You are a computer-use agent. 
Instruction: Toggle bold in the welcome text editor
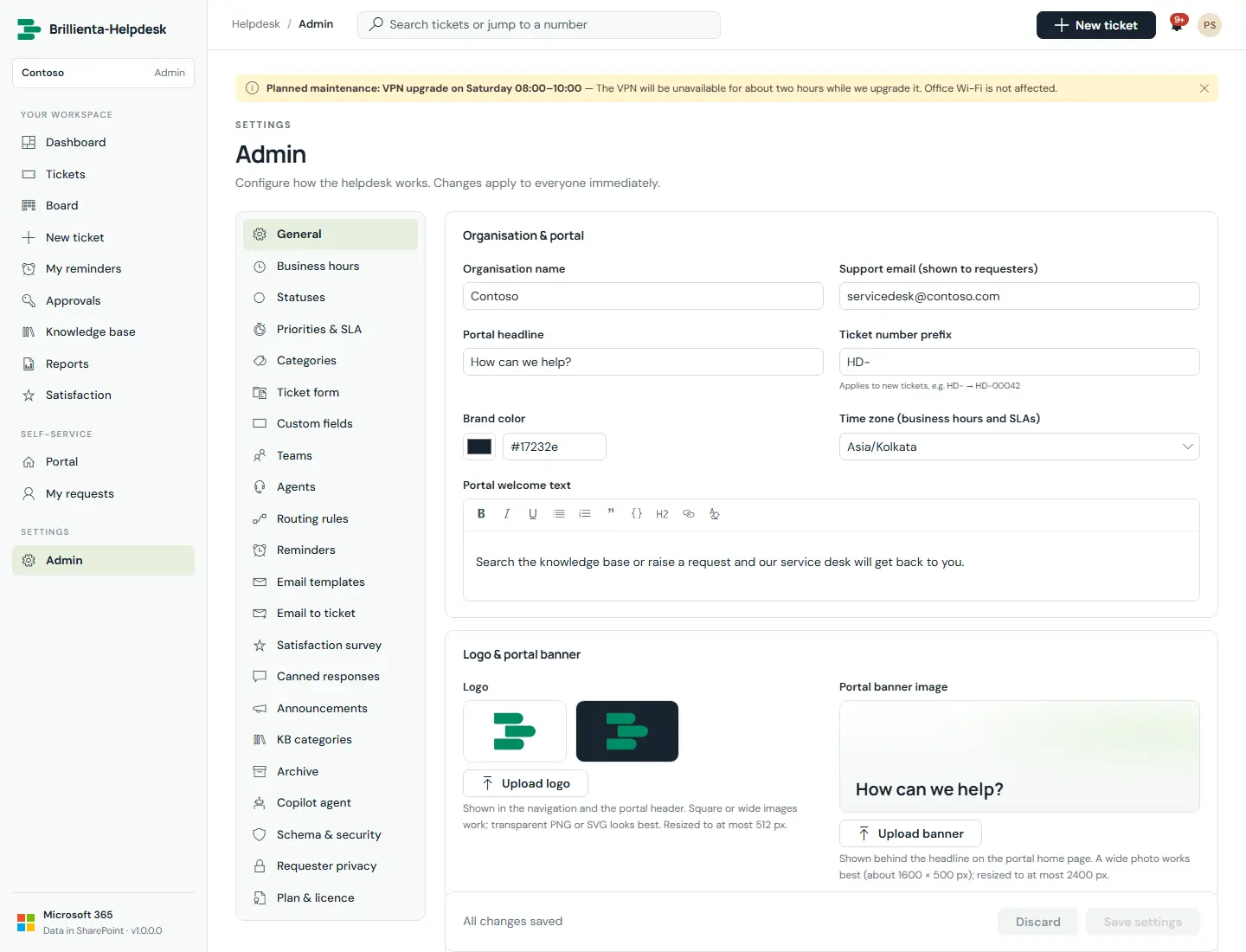[481, 513]
